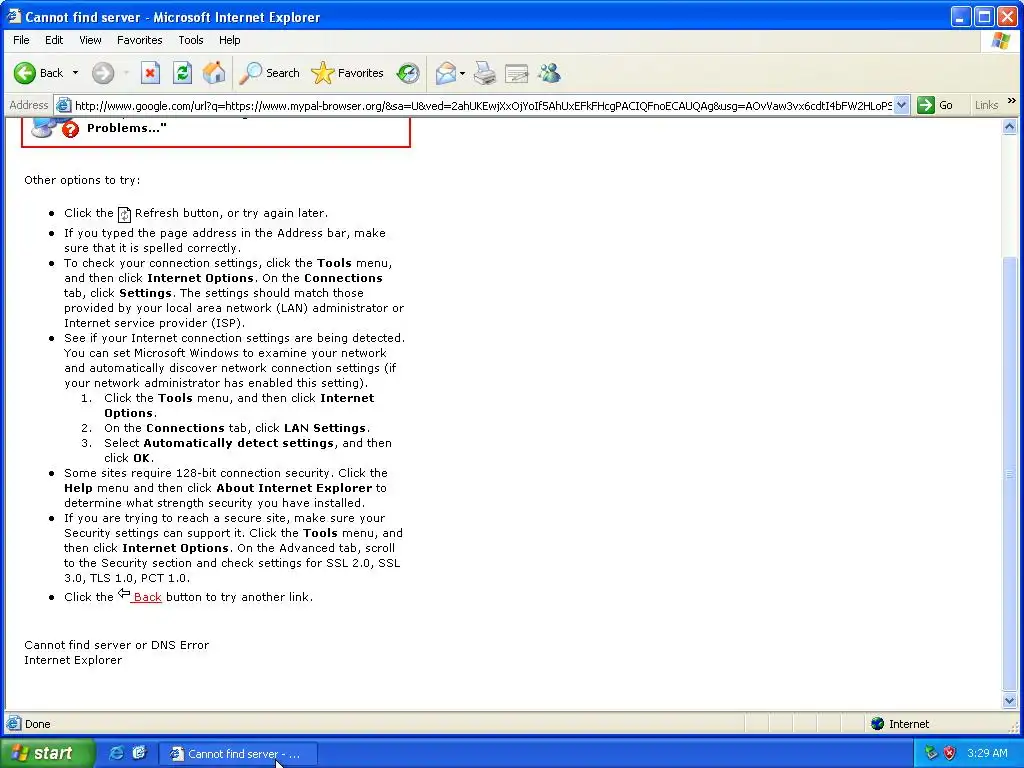Viewport: 1024px width, 768px height.
Task: Expand the Mail dropdown arrow
Action: click(462, 73)
